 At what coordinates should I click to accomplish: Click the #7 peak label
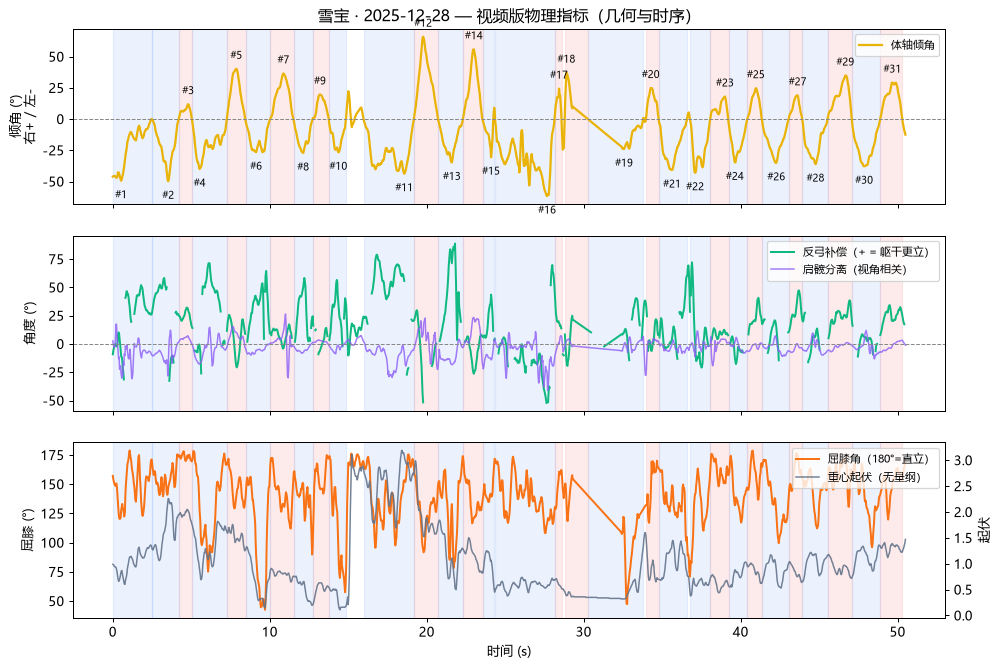(283, 59)
